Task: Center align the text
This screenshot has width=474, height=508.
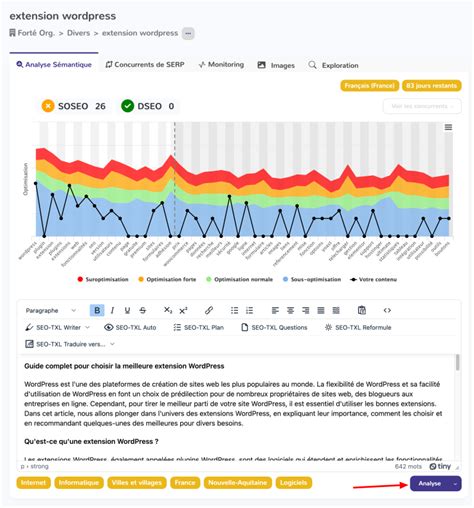Action: point(290,310)
